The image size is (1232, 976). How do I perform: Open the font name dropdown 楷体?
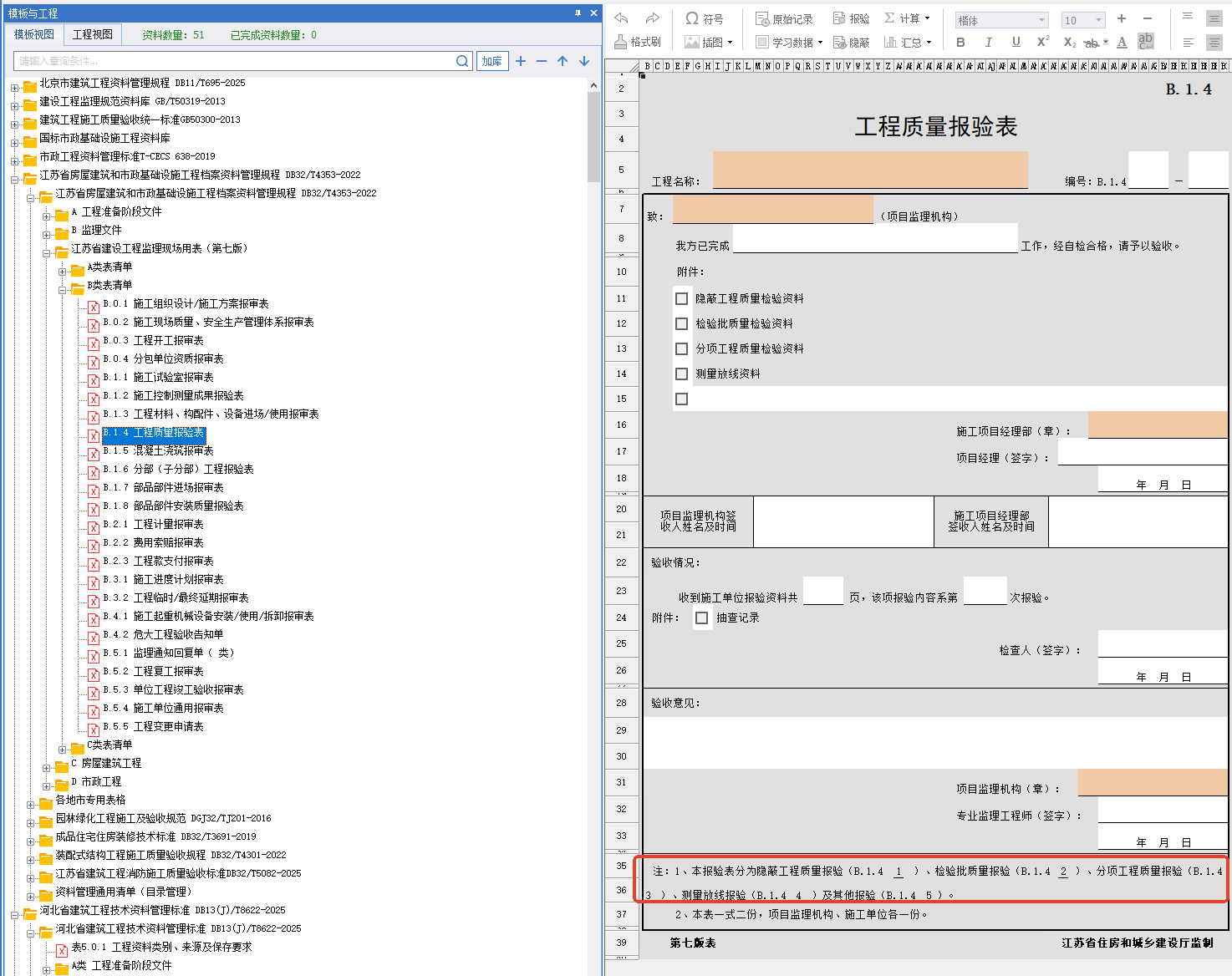[1001, 20]
